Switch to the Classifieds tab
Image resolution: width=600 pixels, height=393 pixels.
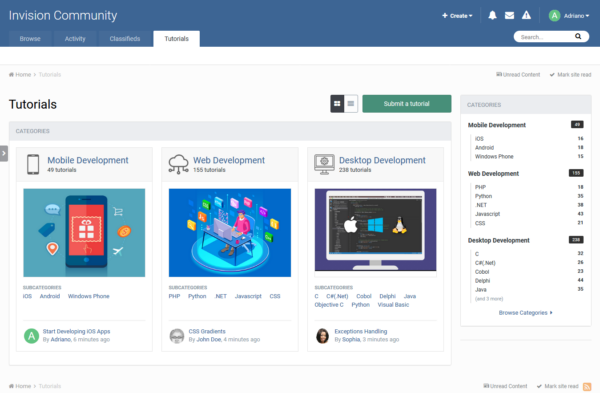[125, 39]
